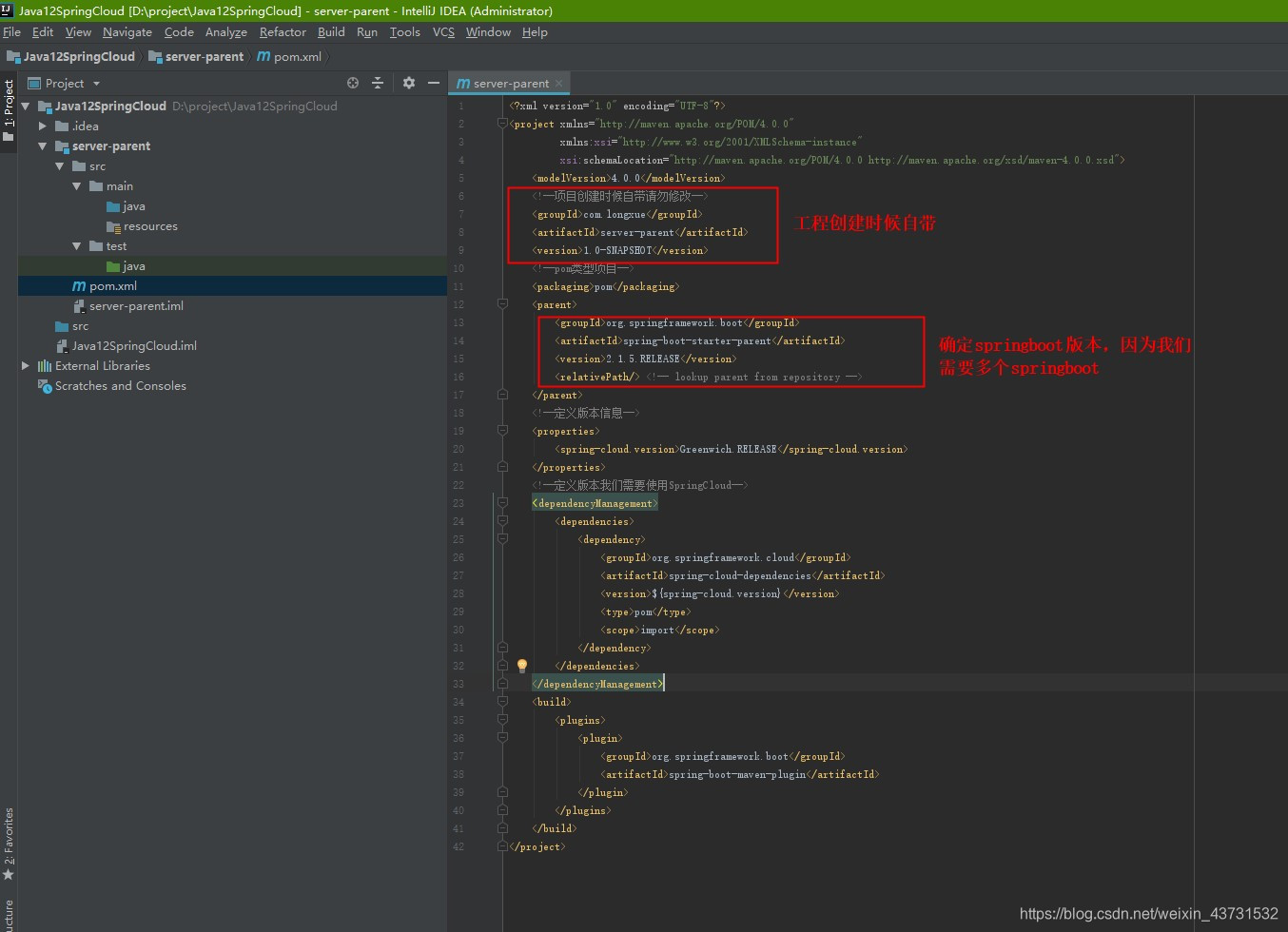Open the View menu
This screenshot has width=1288, height=932.
pos(78,32)
